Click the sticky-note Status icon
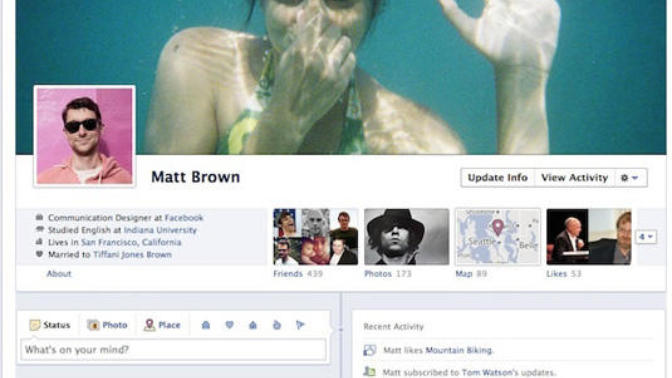Image resolution: width=672 pixels, height=378 pixels. [35, 325]
